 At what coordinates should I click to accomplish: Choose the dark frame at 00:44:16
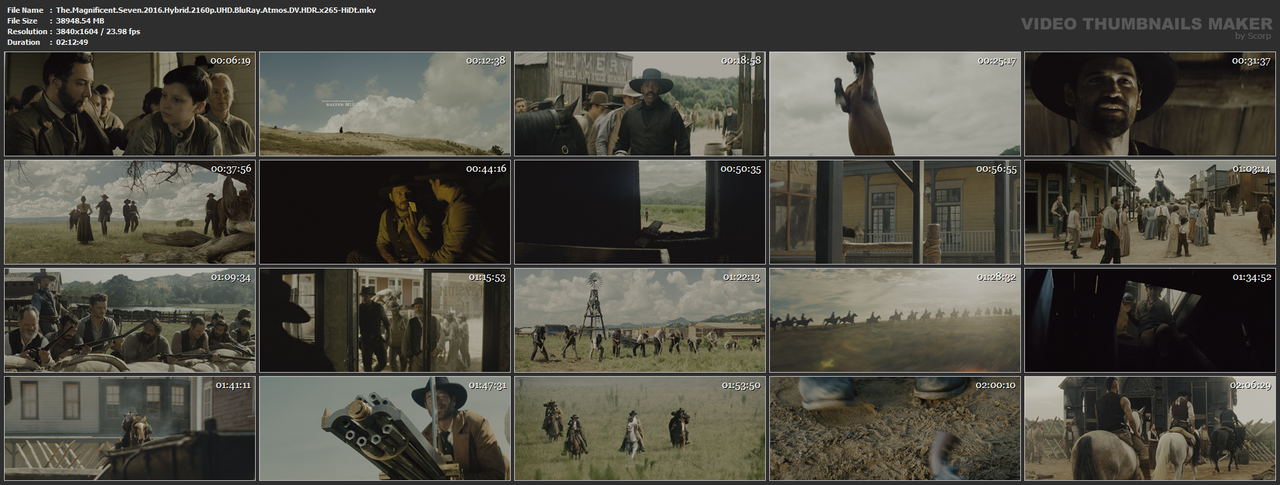coord(385,211)
